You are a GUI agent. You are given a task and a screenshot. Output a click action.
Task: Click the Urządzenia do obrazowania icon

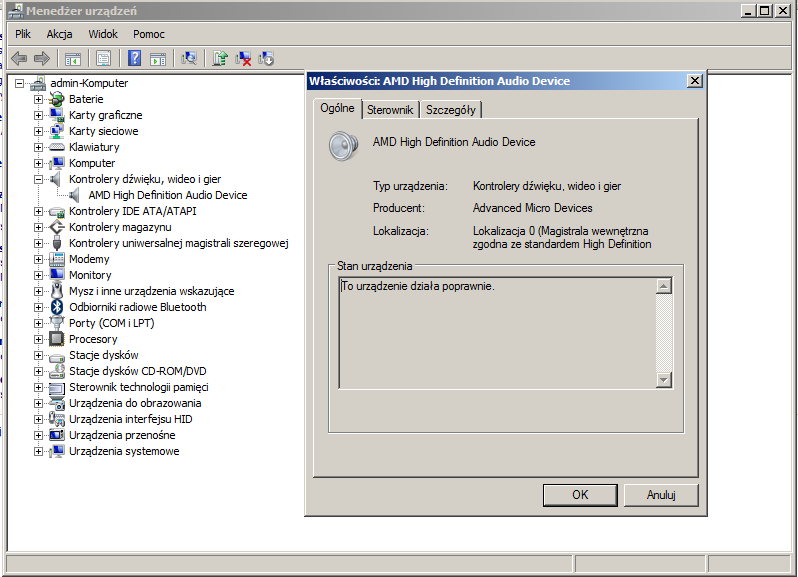pos(56,403)
